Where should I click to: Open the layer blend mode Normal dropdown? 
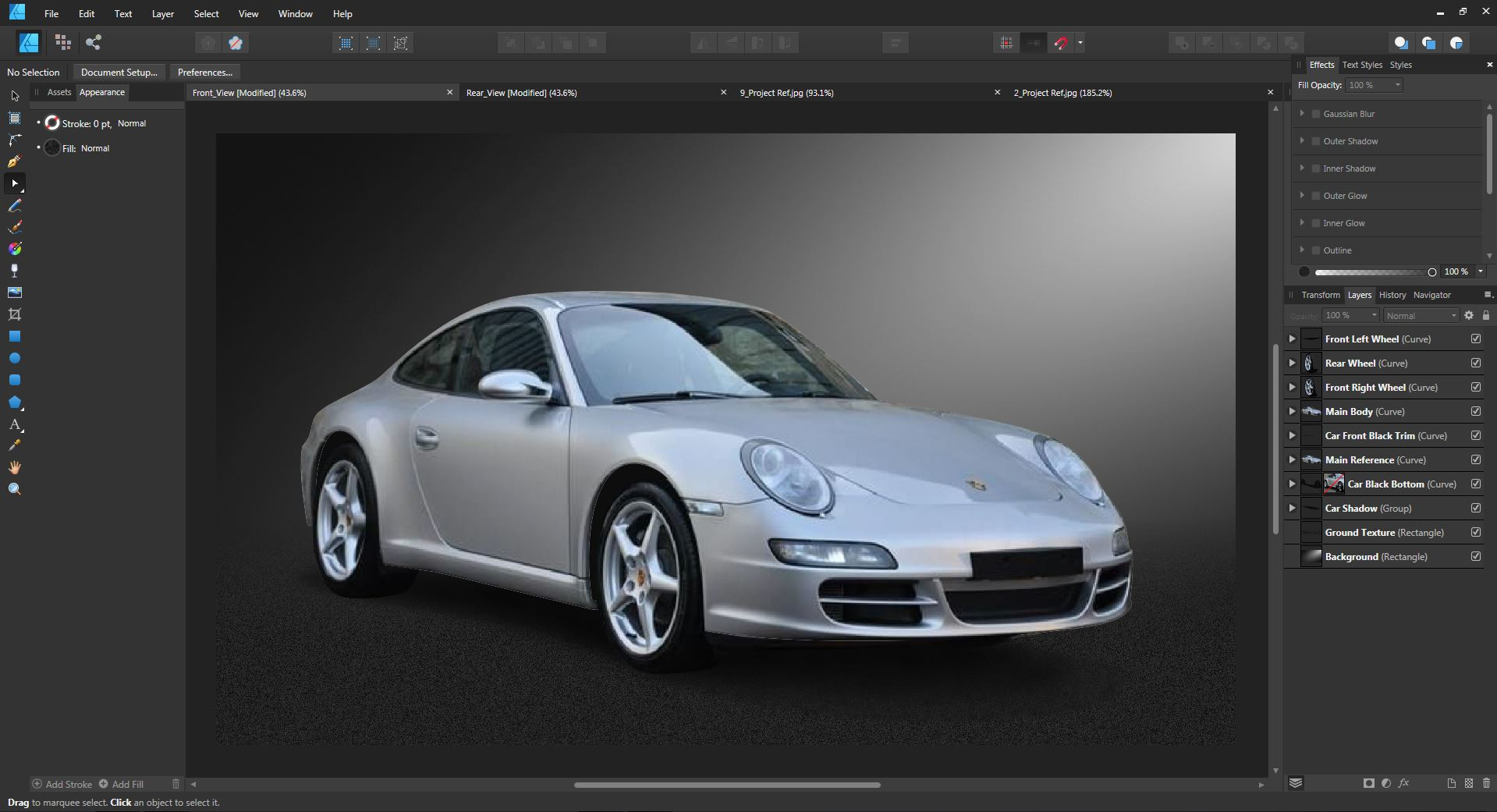[x=1421, y=315]
